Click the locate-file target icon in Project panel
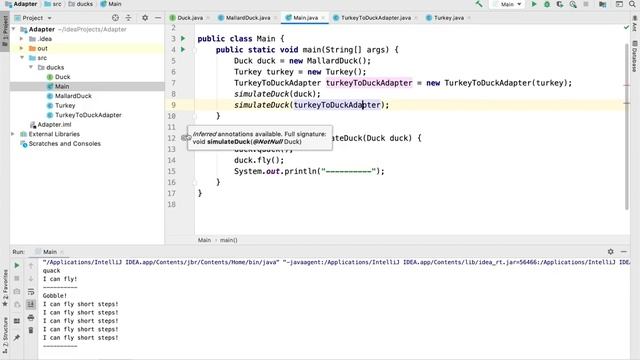The image size is (640, 360). (115, 18)
